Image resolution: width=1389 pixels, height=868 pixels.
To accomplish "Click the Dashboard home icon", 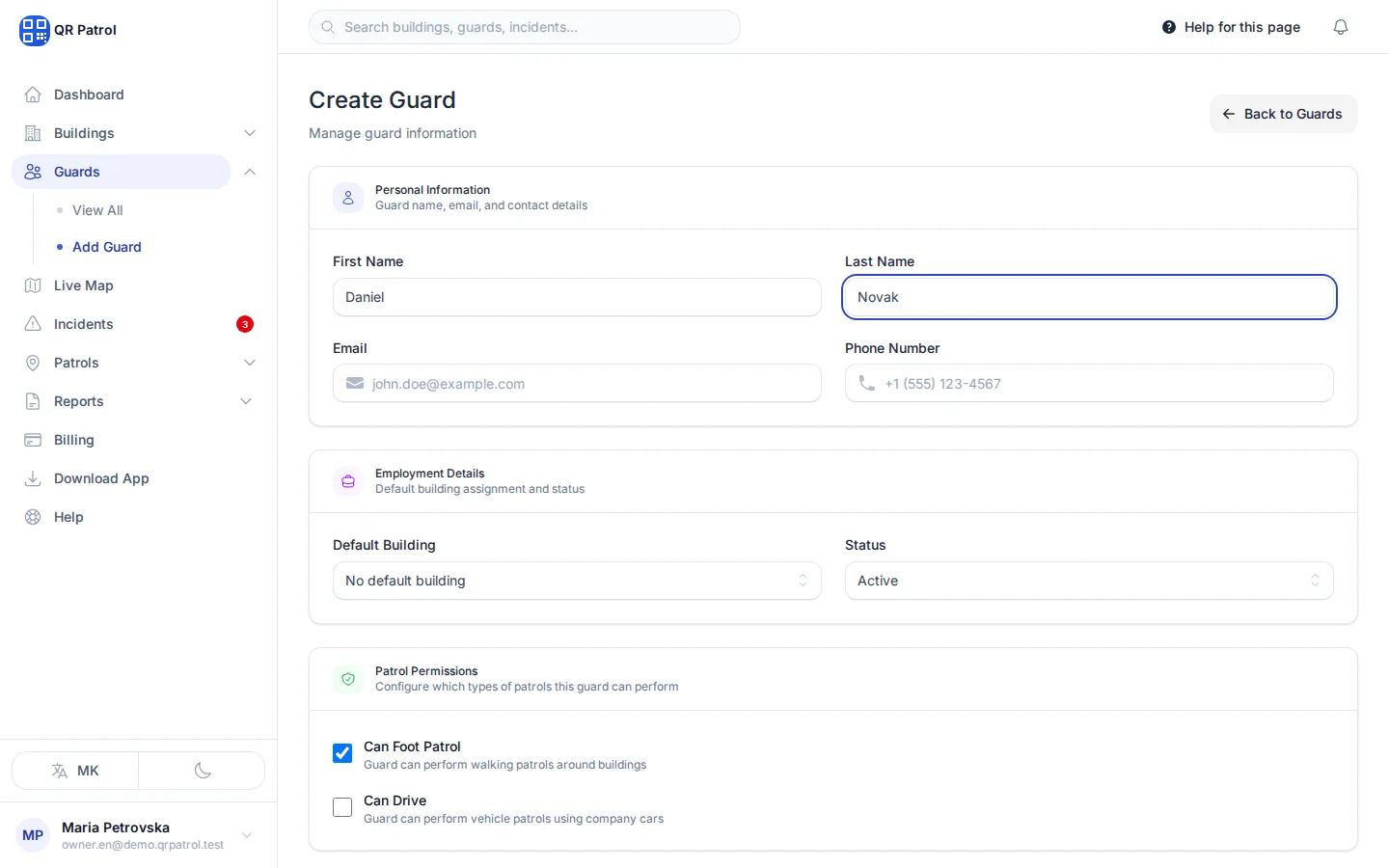I will (x=33, y=95).
